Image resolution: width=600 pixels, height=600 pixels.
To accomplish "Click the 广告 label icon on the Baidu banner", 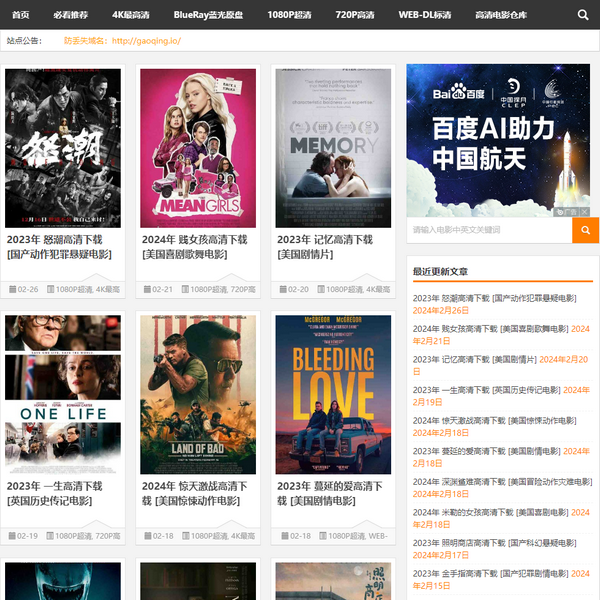I will [x=567, y=212].
